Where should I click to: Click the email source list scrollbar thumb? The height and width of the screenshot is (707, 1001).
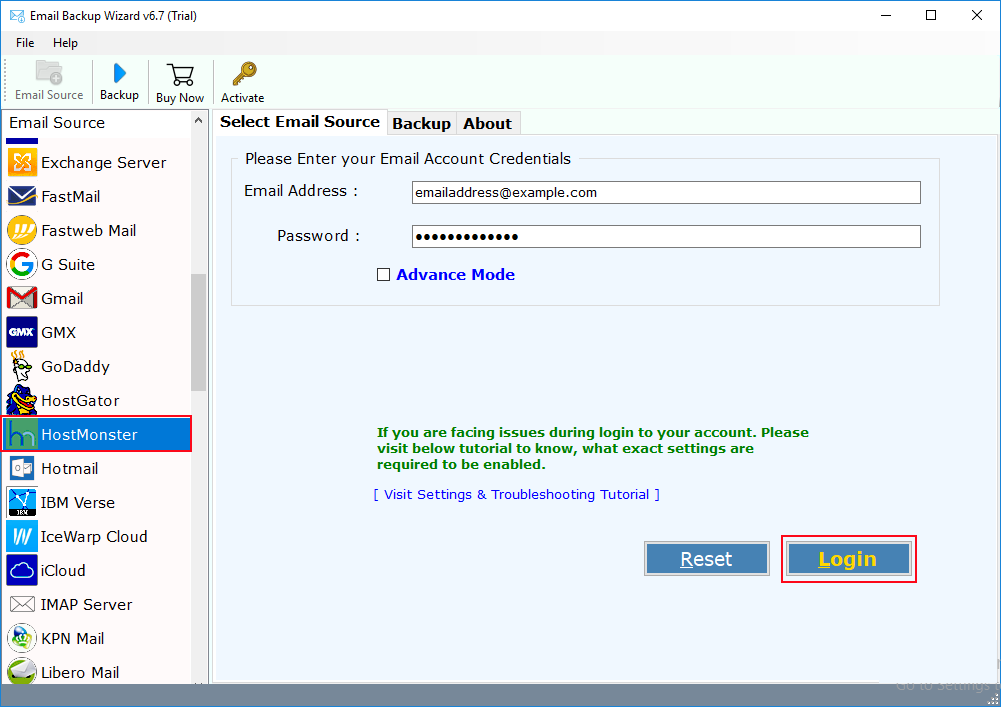coord(199,332)
